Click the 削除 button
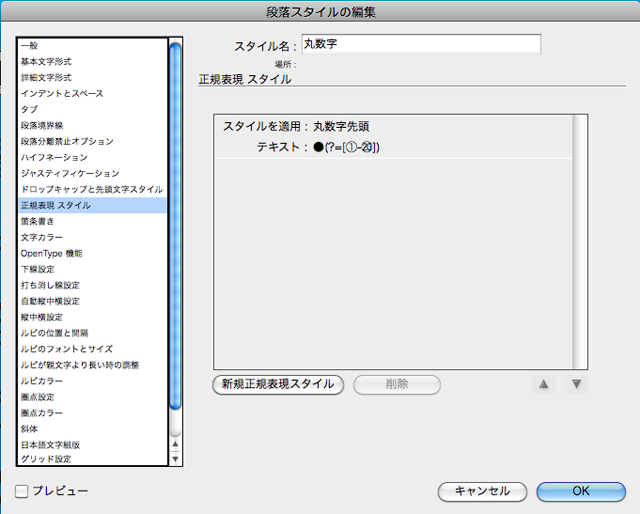Viewport: 640px width, 514px height. 396,384
